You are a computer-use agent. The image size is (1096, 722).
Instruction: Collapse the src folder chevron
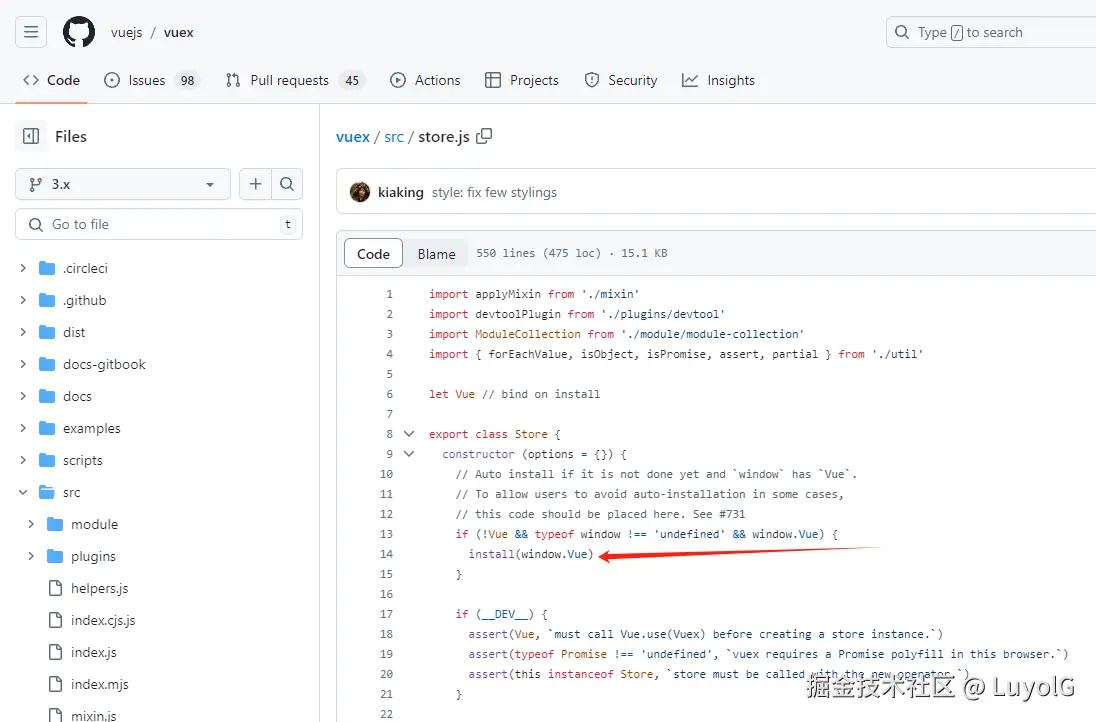pyautogui.click(x=23, y=493)
